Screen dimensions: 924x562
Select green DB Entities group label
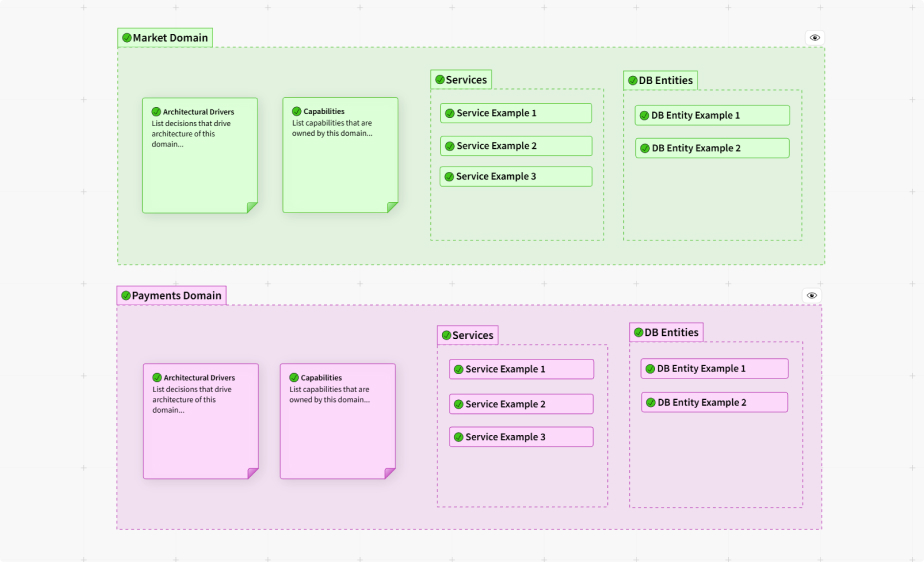click(x=666, y=80)
